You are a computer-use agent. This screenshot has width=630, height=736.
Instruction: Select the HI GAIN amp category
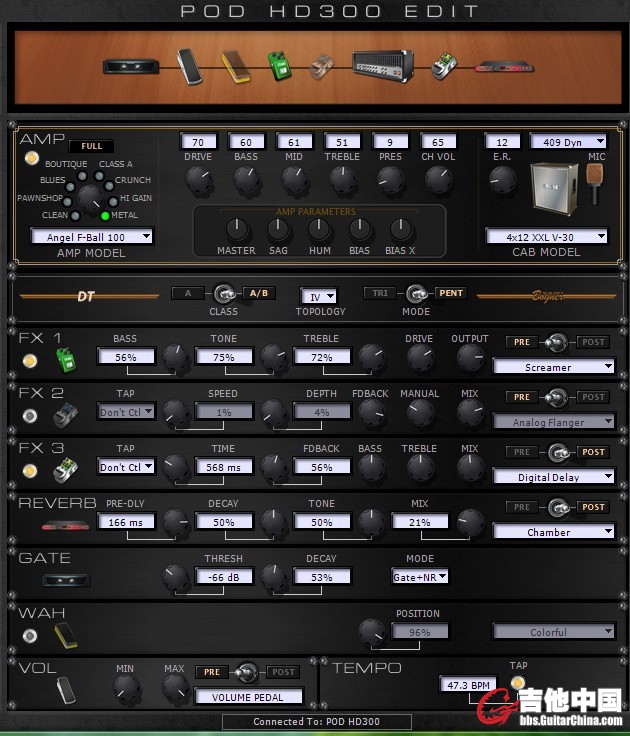click(x=113, y=202)
